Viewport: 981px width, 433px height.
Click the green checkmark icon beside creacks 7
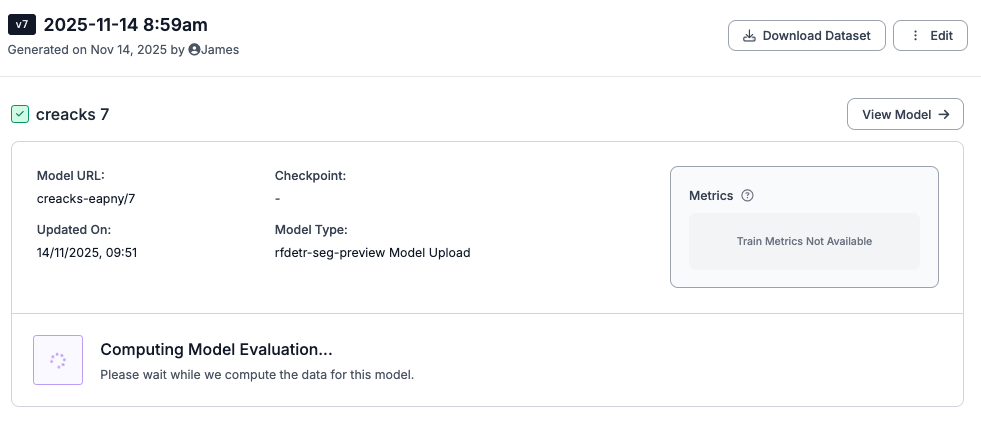tap(20, 114)
